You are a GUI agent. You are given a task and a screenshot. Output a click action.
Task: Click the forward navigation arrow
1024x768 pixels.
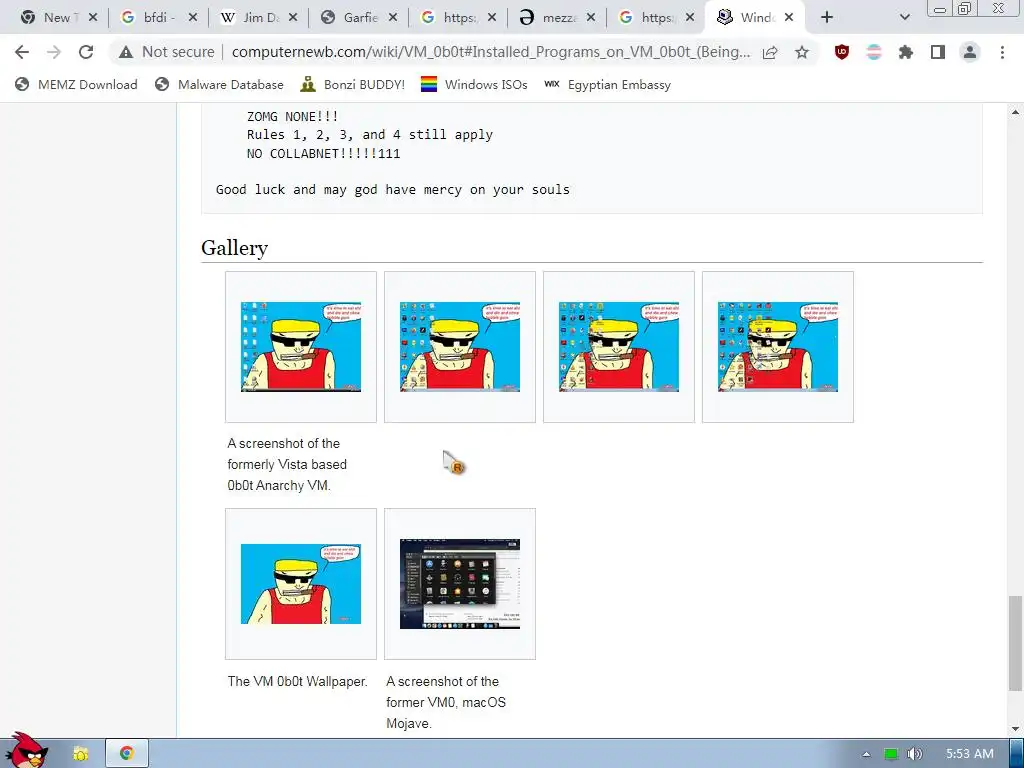point(54,52)
